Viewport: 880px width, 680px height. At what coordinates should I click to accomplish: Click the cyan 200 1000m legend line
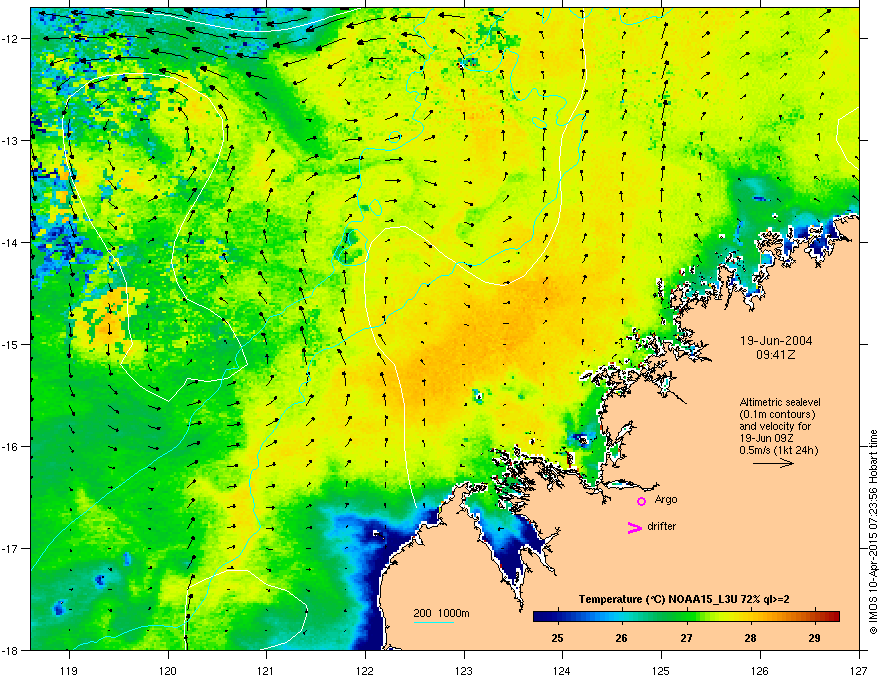[x=433, y=622]
